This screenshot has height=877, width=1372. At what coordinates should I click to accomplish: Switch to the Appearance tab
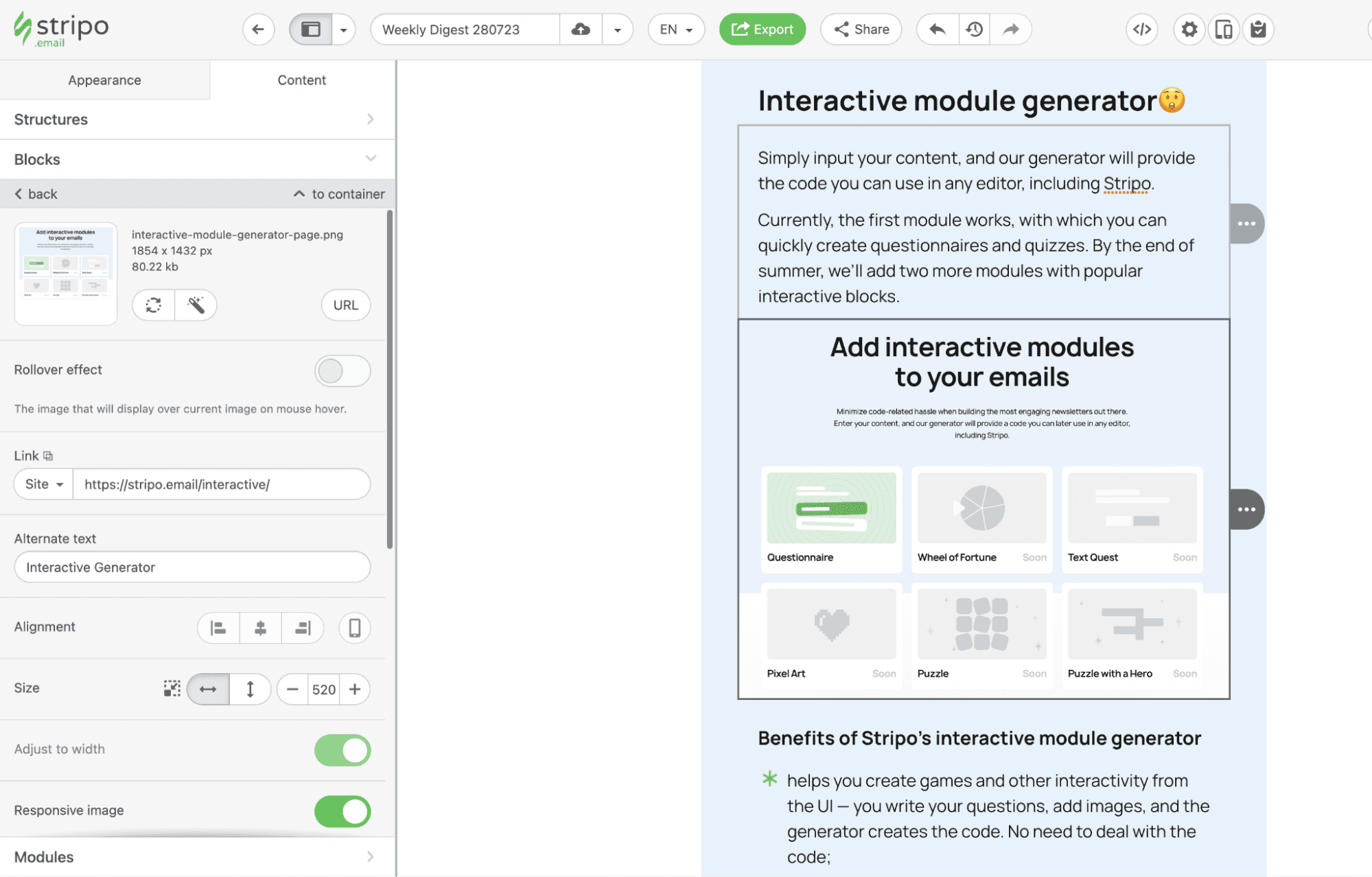[x=104, y=80]
